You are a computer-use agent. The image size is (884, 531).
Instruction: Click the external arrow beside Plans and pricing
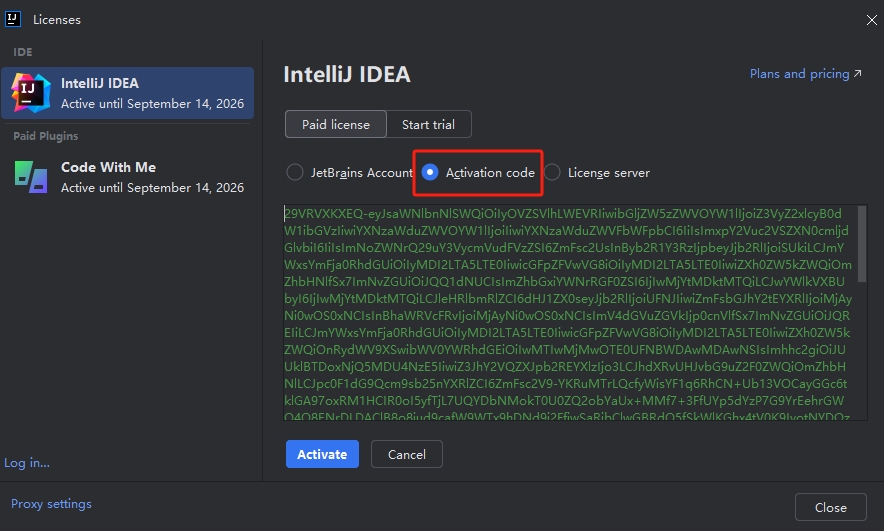pyautogui.click(x=857, y=74)
